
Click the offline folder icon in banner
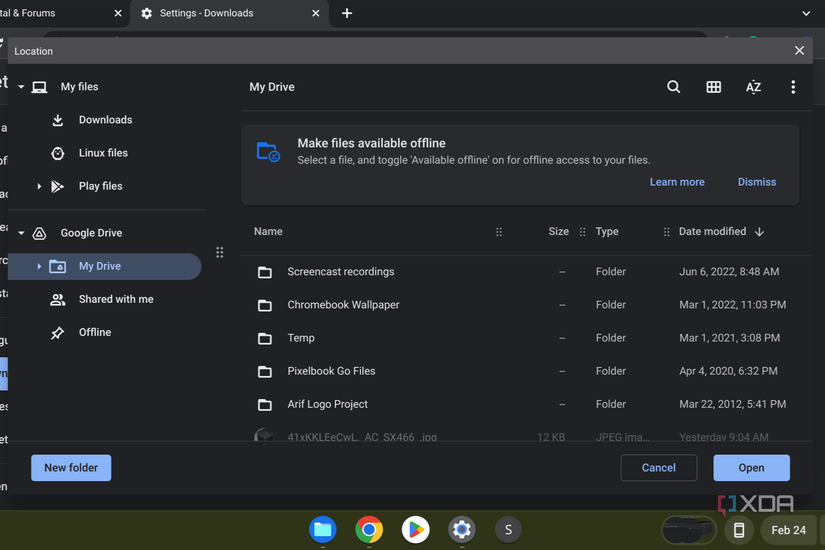(x=268, y=152)
